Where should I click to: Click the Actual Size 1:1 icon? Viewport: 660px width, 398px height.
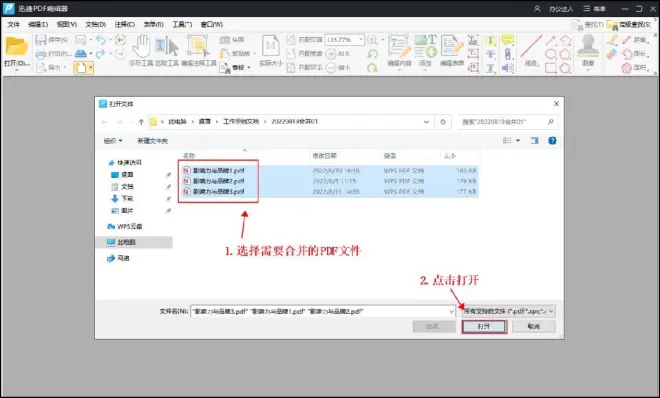tap(271, 46)
